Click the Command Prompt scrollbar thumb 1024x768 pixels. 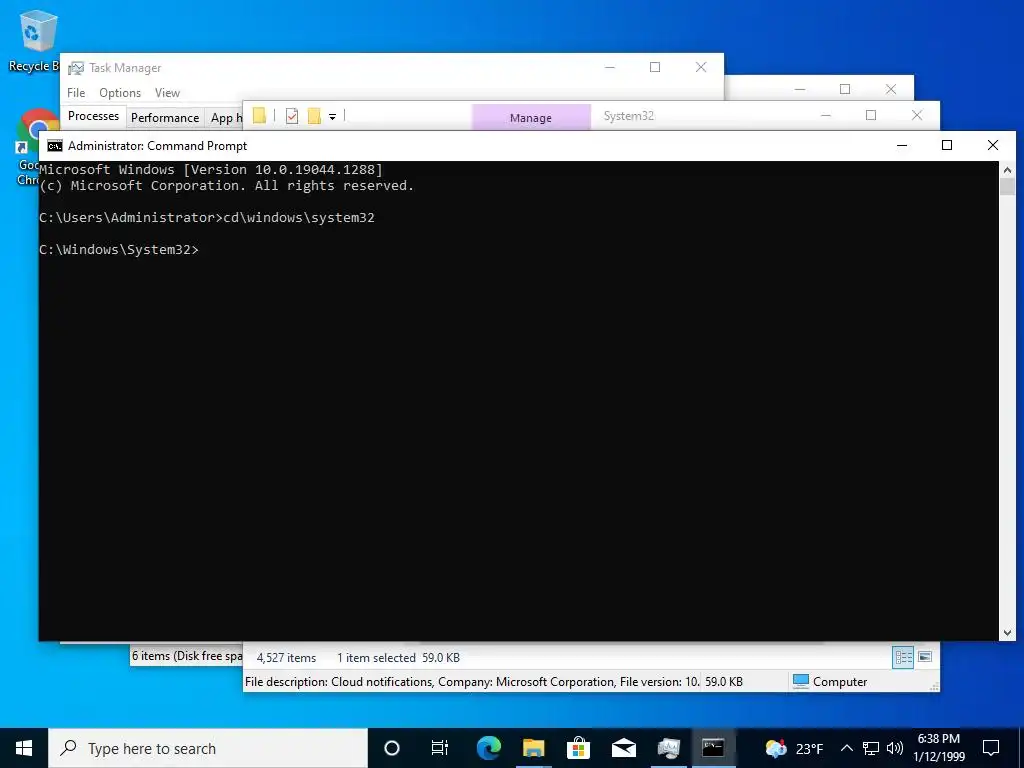pyautogui.click(x=1007, y=187)
